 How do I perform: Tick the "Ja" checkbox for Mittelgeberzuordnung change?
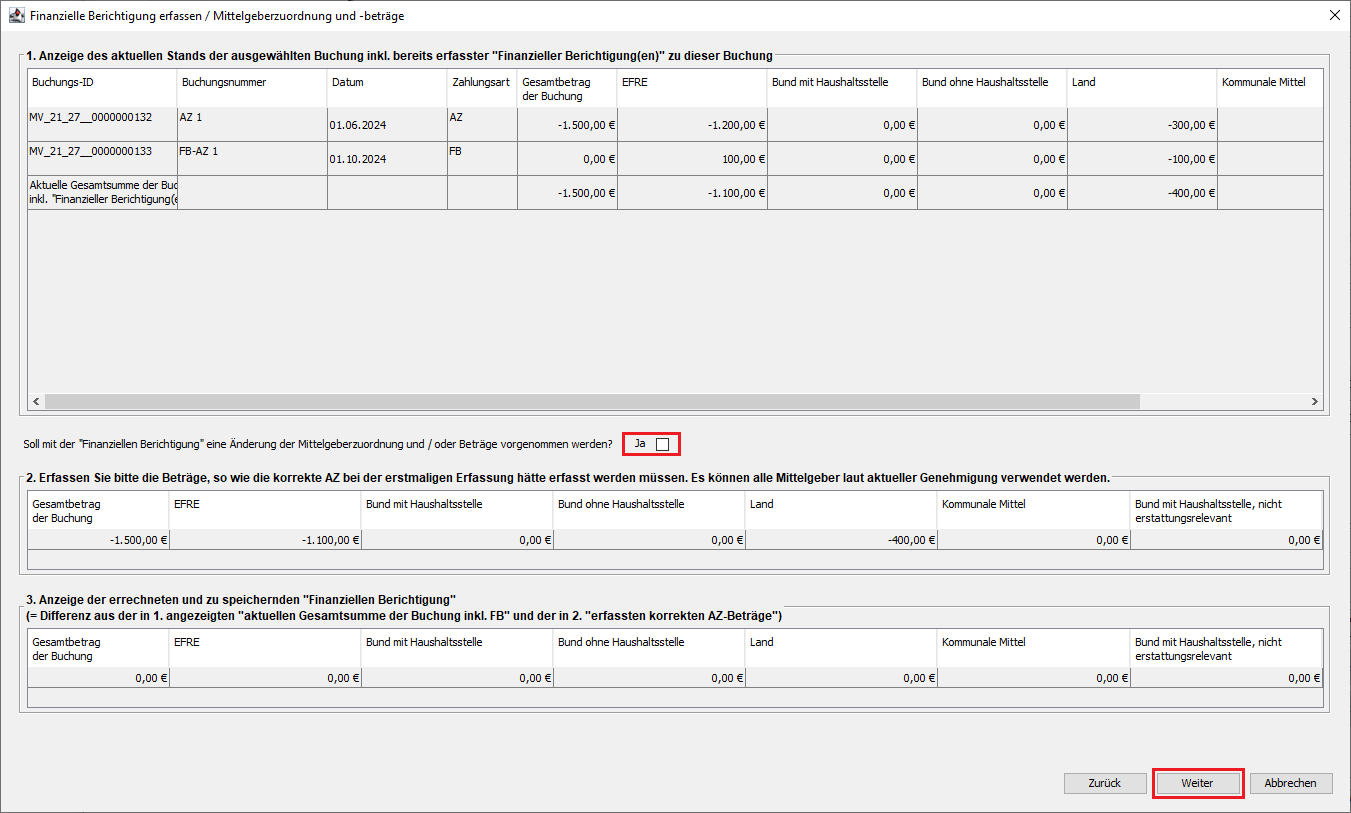[x=662, y=444]
